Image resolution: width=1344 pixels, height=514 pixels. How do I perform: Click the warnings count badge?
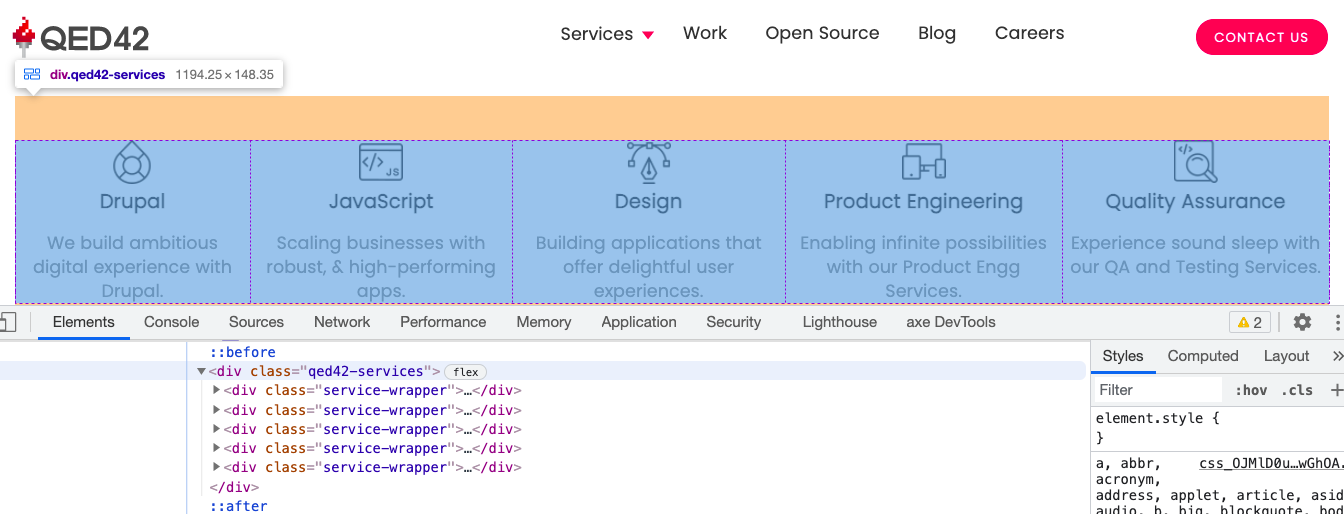pos(1250,322)
